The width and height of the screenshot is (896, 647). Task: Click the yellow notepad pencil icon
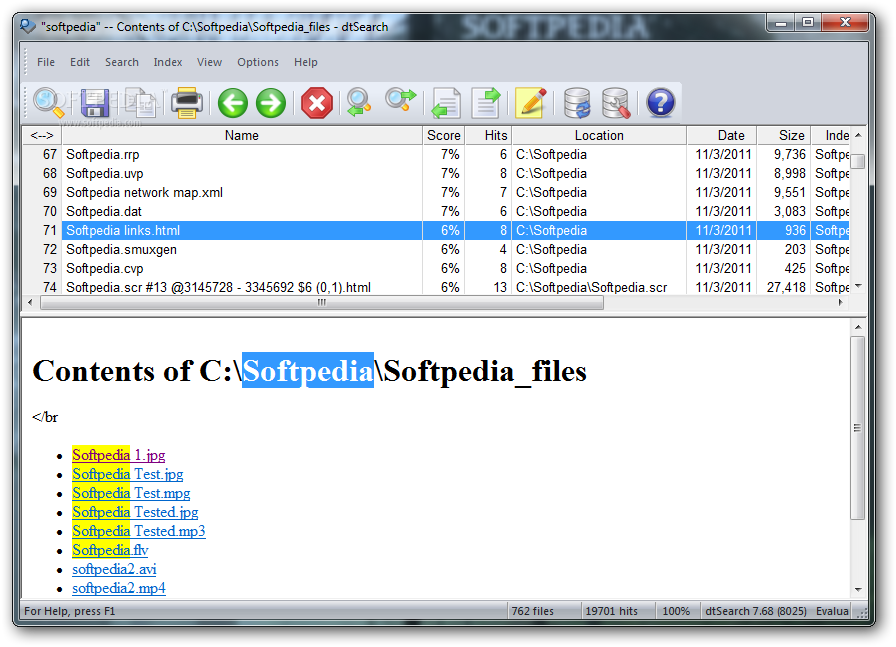(531, 103)
